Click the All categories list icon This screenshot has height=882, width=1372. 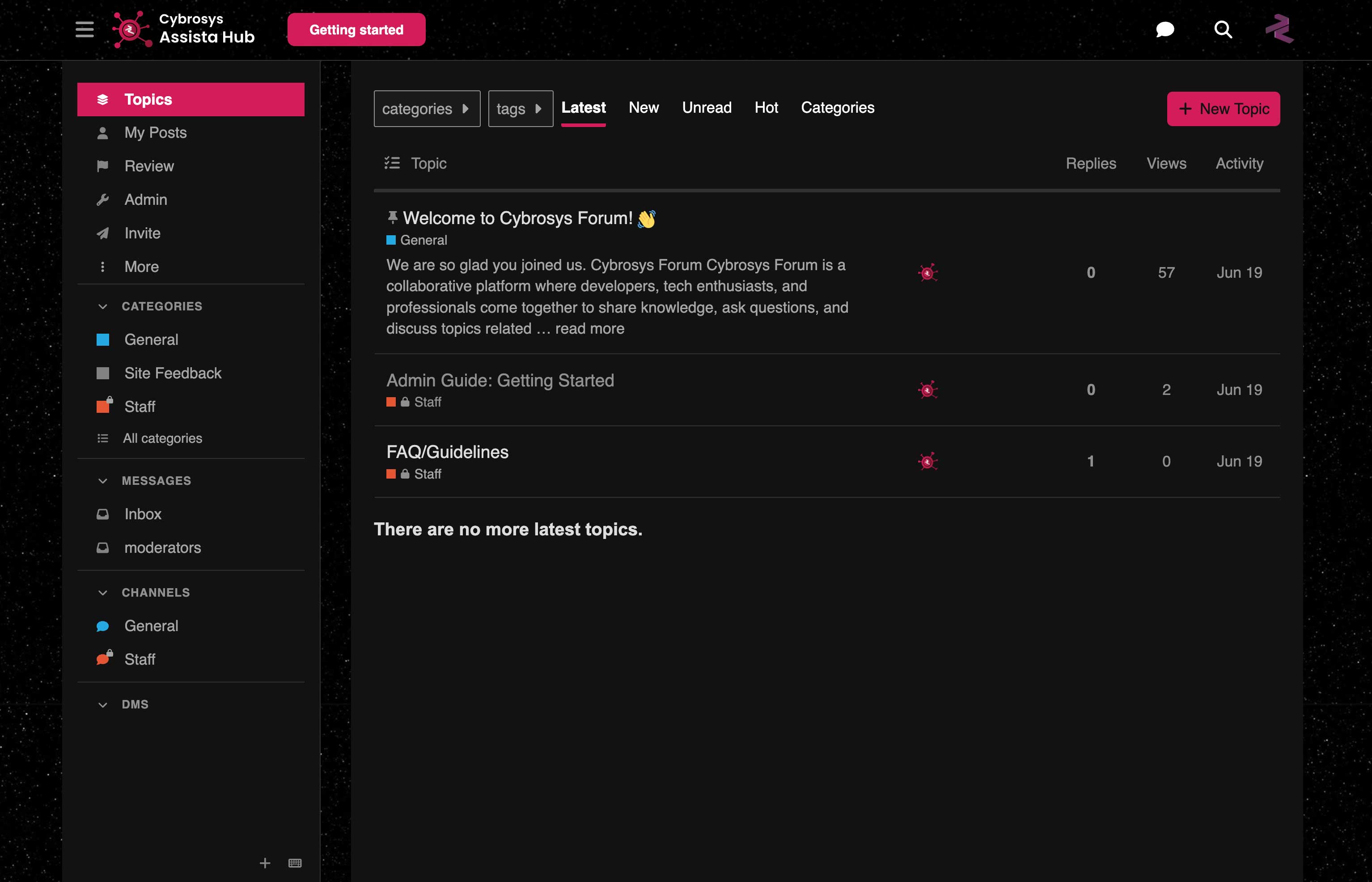pos(103,438)
